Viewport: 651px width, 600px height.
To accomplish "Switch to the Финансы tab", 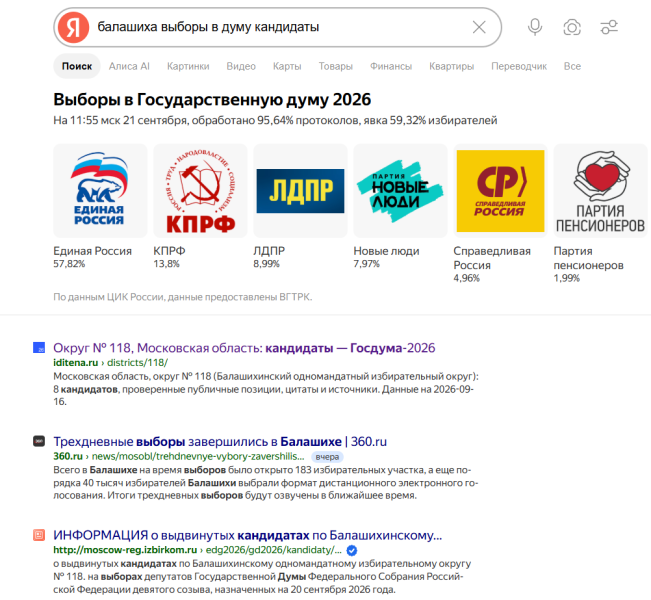I will pos(391,66).
